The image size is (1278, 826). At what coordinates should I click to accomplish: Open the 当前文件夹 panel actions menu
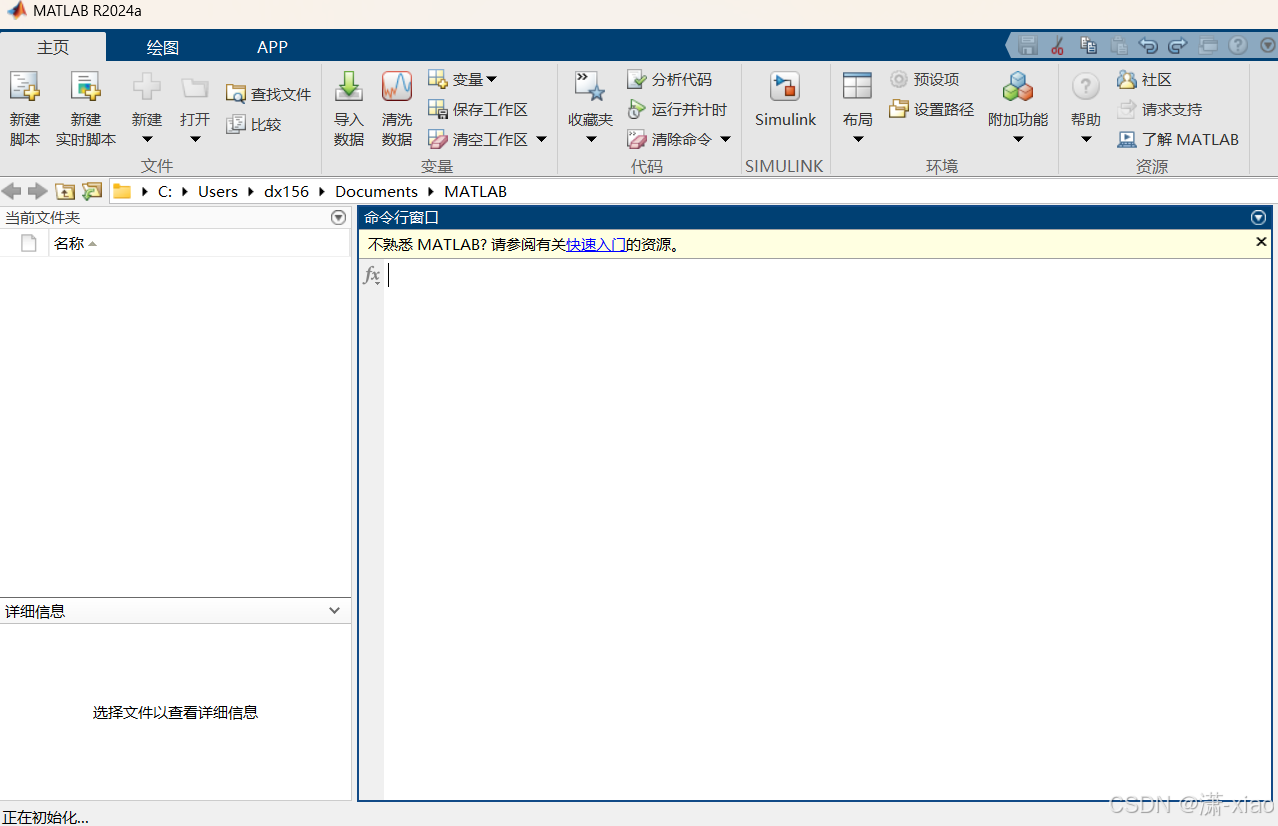coord(338,217)
